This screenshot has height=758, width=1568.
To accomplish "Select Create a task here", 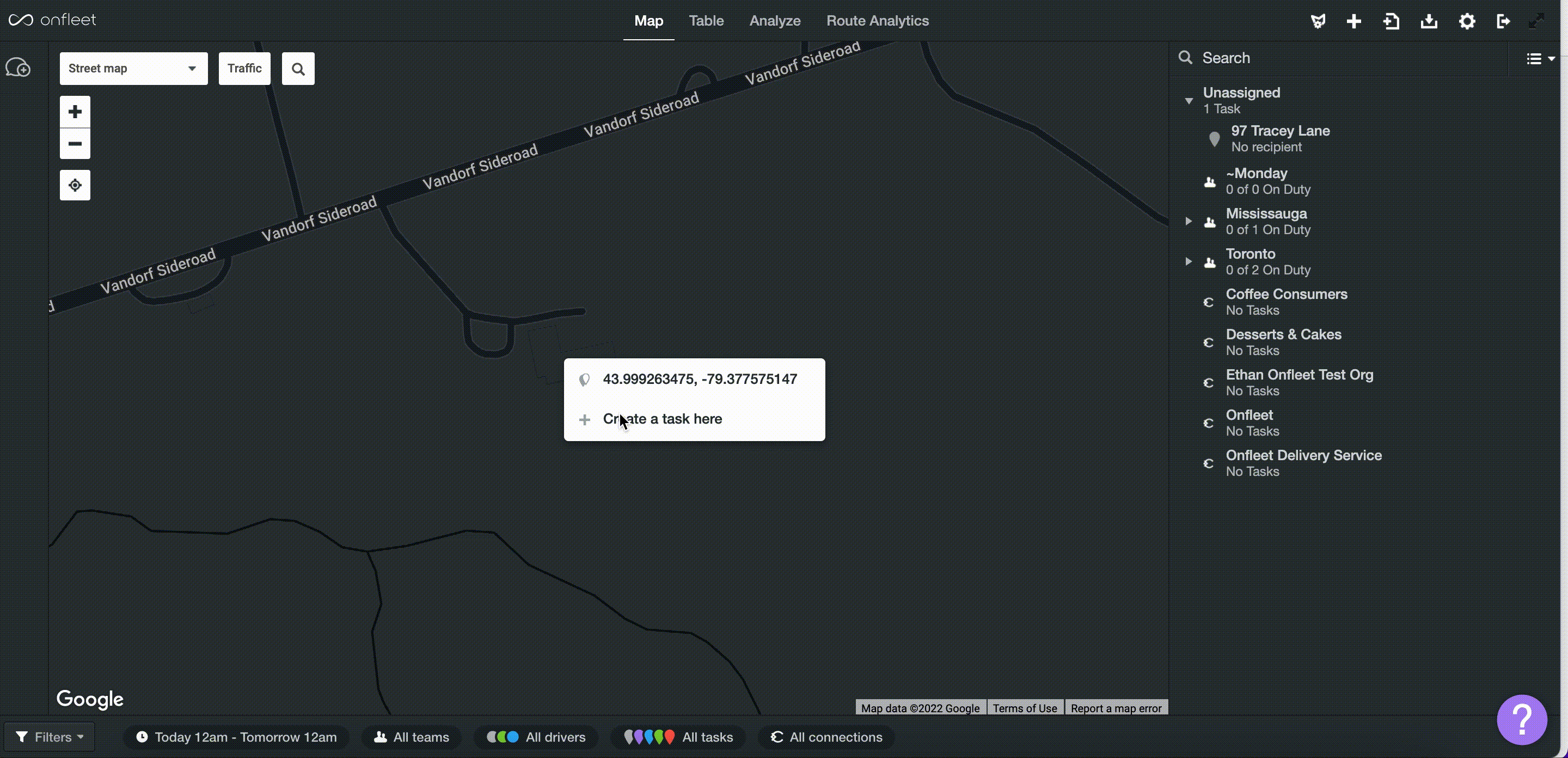I will point(695,419).
